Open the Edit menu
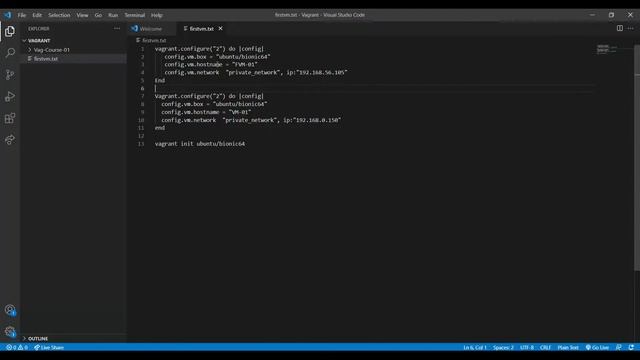Viewport: 640px width, 360px height. pyautogui.click(x=37, y=15)
